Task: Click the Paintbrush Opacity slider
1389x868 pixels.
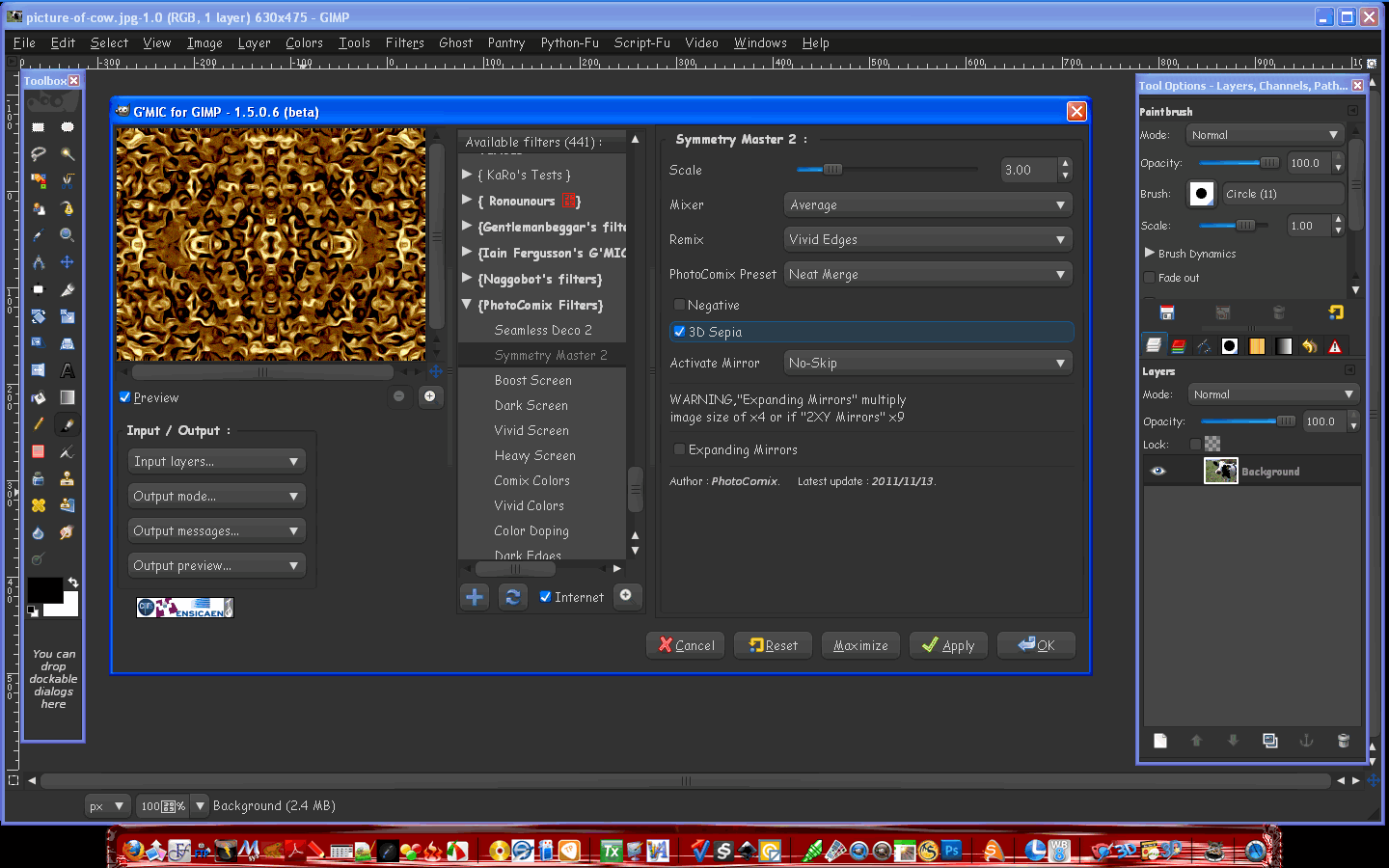Action: click(x=1239, y=163)
